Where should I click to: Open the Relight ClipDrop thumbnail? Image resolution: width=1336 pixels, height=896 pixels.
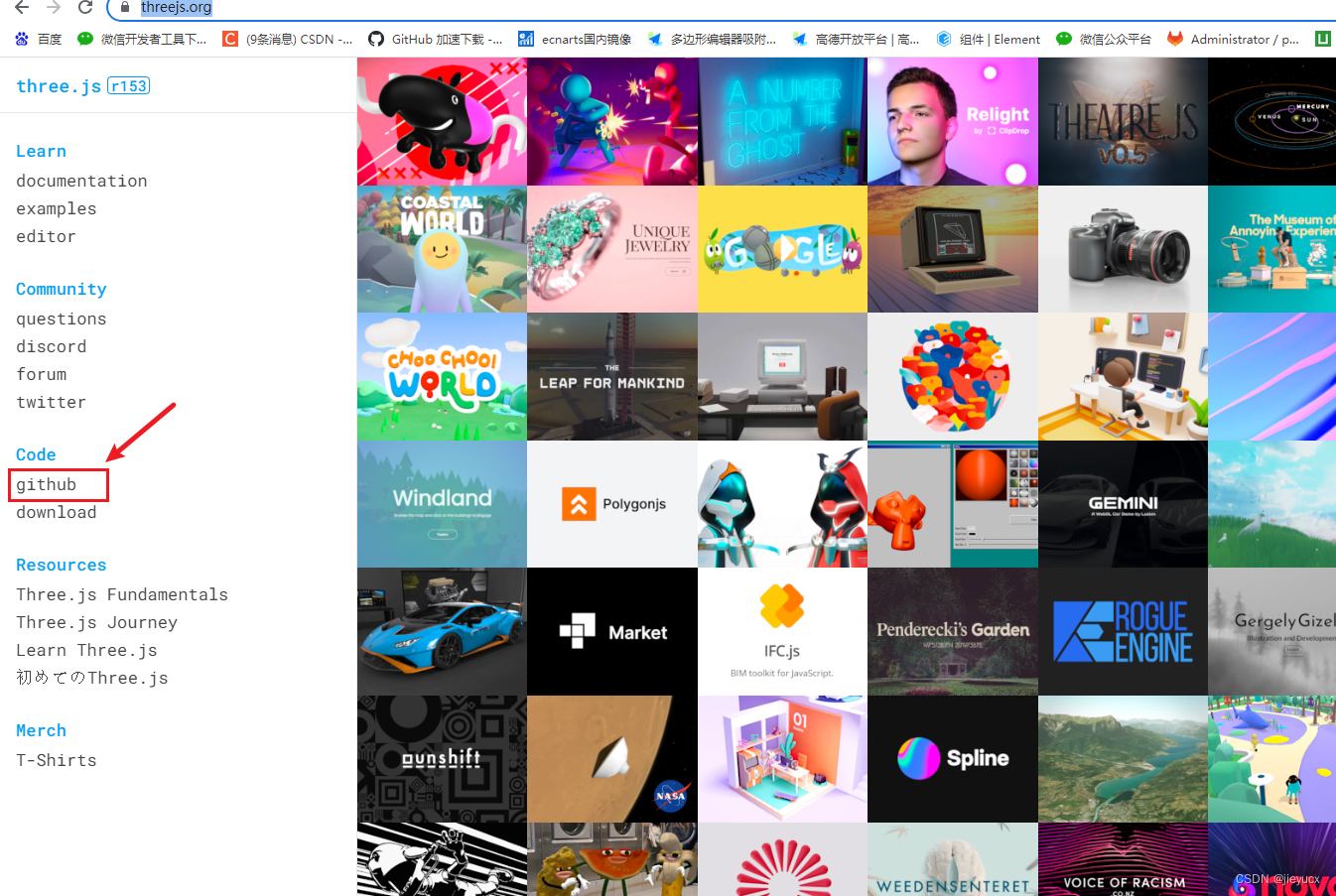pyautogui.click(x=953, y=121)
